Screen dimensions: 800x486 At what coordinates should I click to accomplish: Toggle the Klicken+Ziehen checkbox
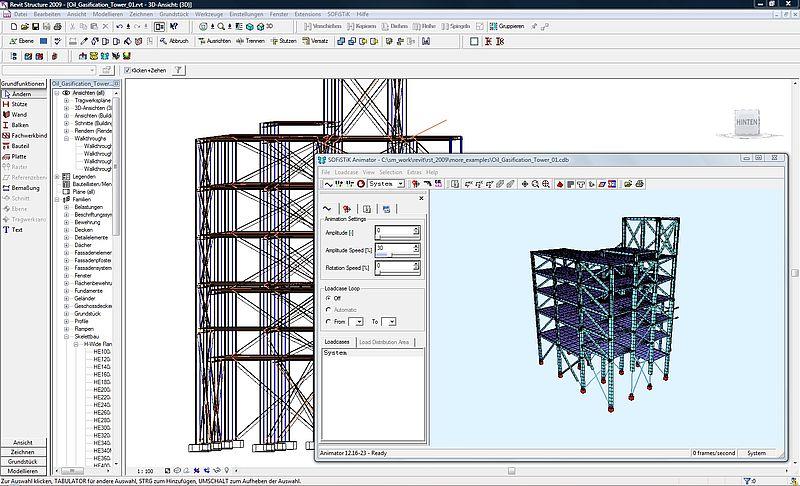pos(127,71)
